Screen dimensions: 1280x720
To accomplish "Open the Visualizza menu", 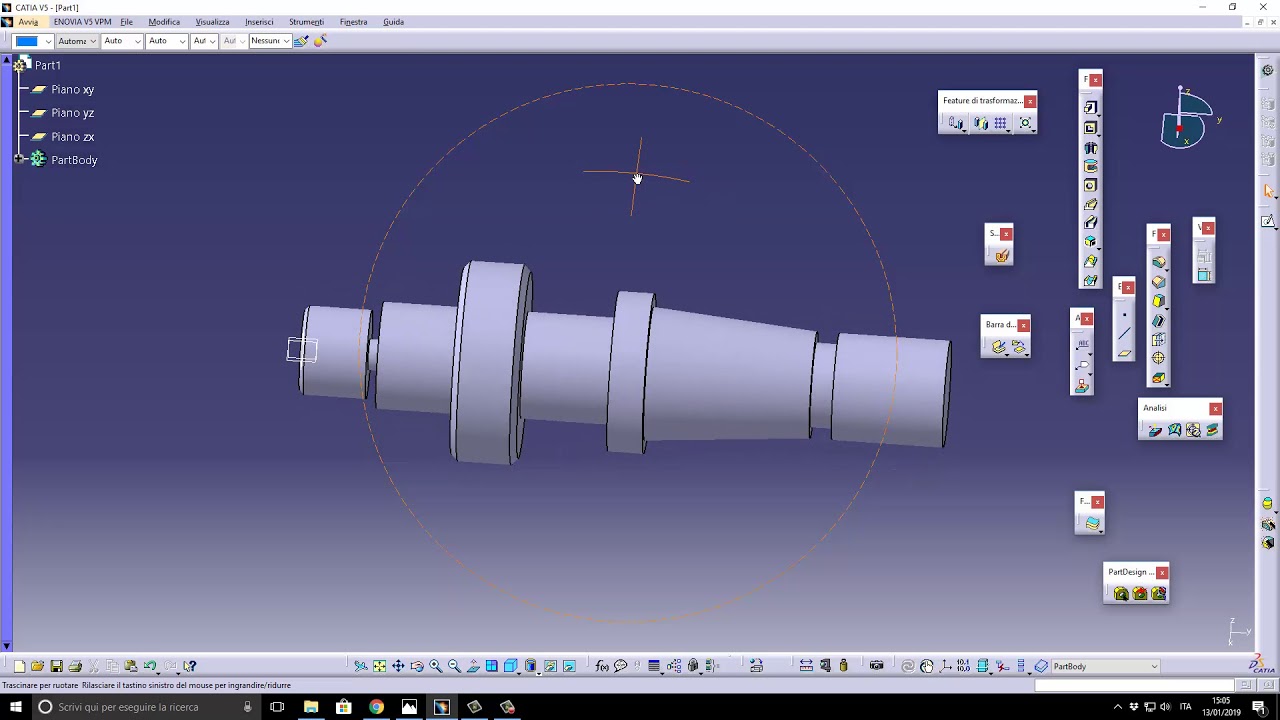I will pyautogui.click(x=212, y=22).
